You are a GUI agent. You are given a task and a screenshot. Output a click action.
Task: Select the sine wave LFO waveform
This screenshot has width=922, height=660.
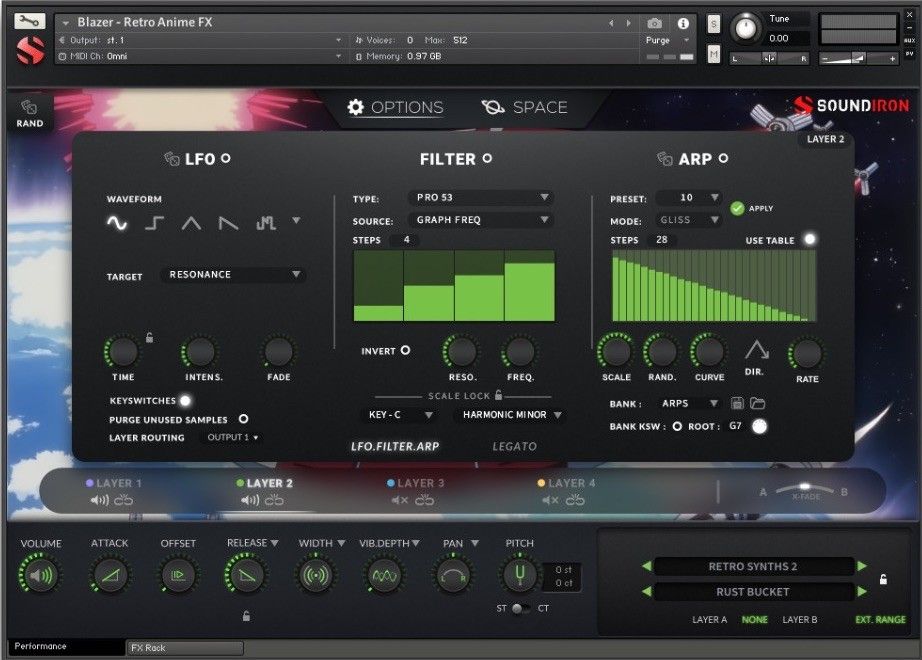118,224
